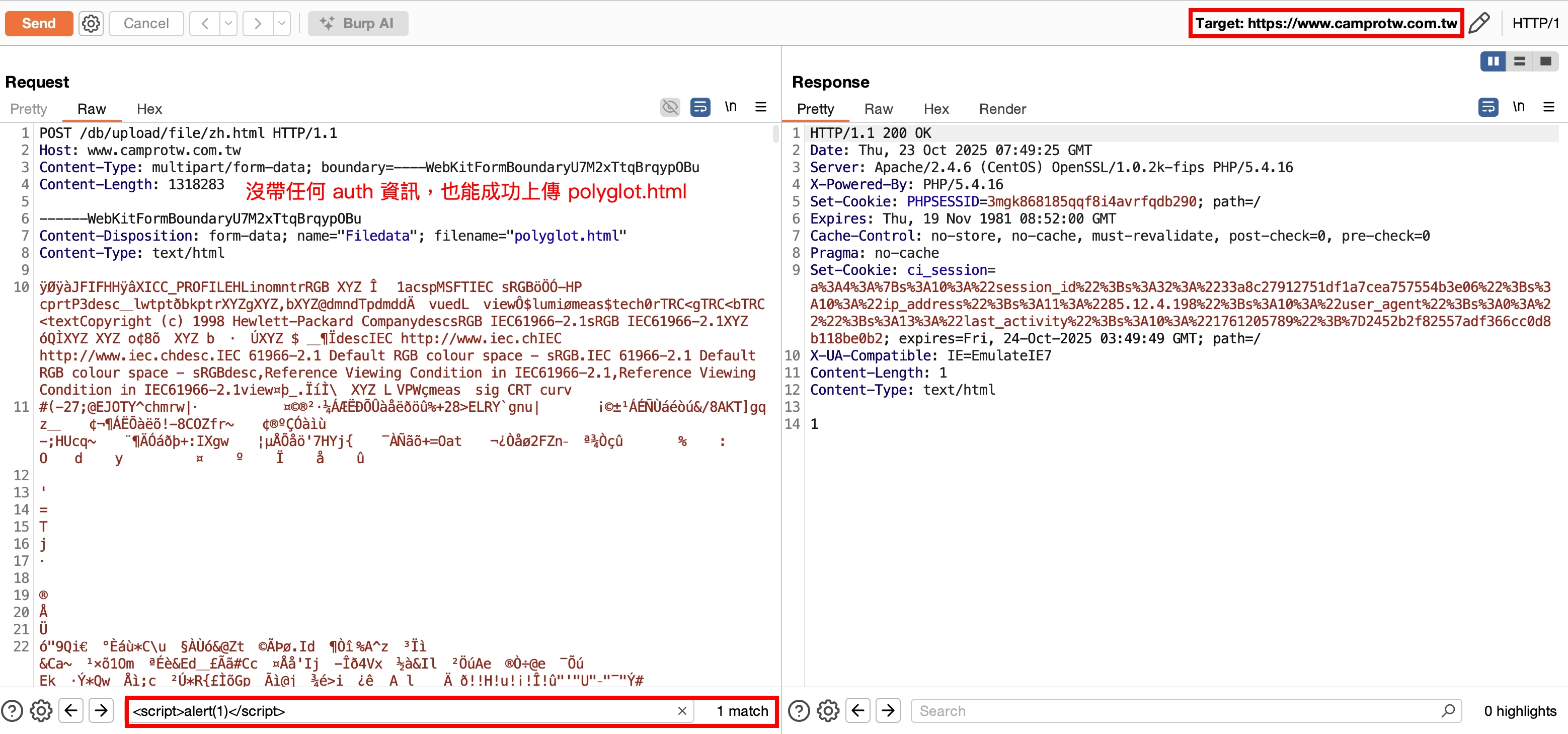Cancel the current request

(146, 23)
